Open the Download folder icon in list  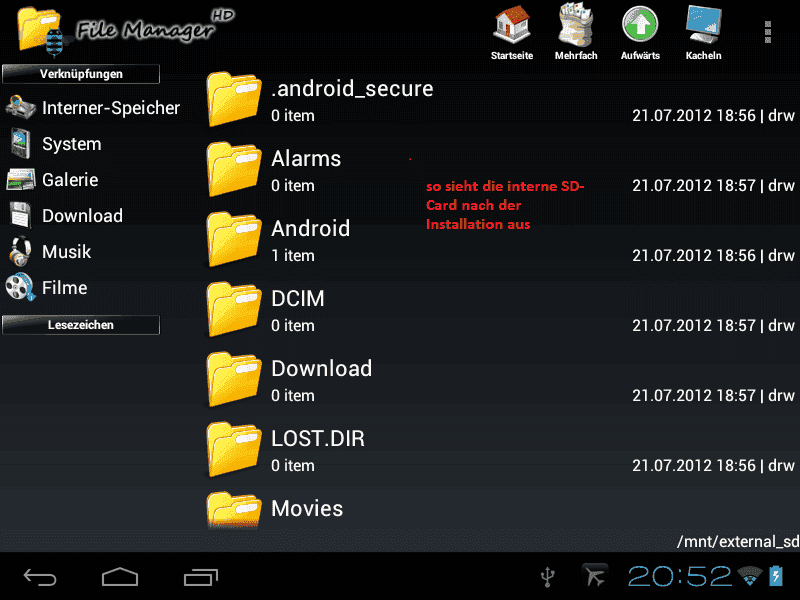[x=234, y=379]
